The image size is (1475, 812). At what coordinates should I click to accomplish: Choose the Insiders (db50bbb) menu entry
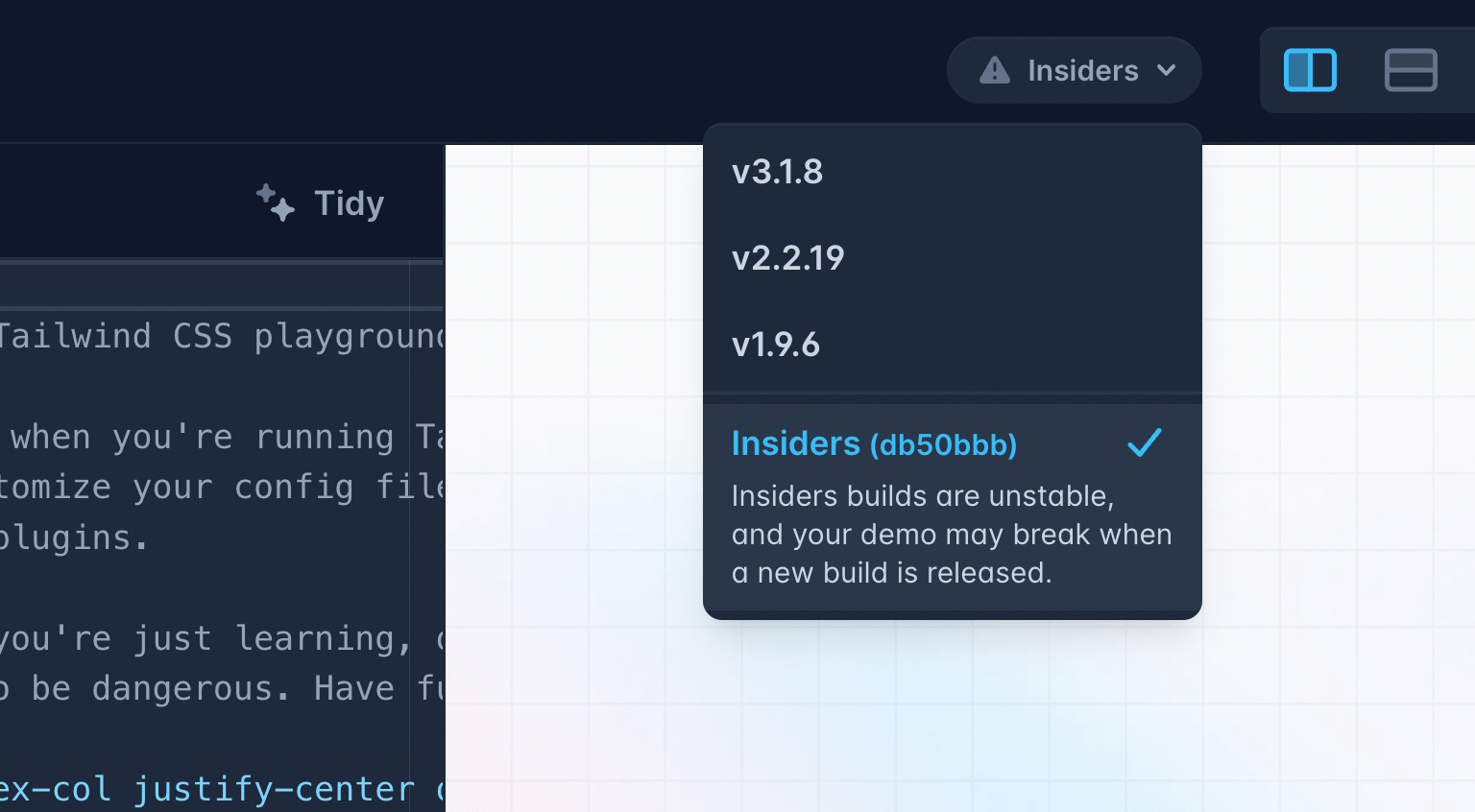tap(874, 442)
